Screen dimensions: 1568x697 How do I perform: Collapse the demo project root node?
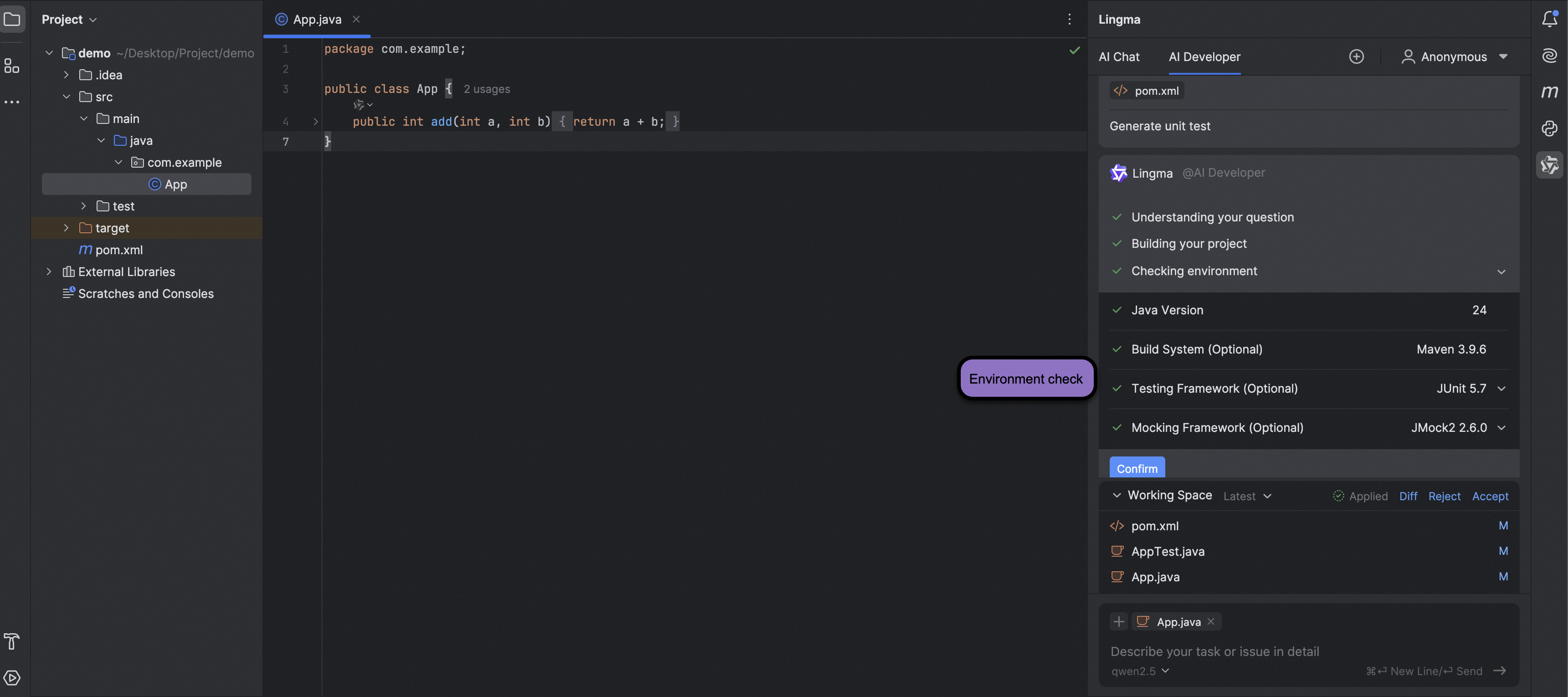click(x=49, y=53)
